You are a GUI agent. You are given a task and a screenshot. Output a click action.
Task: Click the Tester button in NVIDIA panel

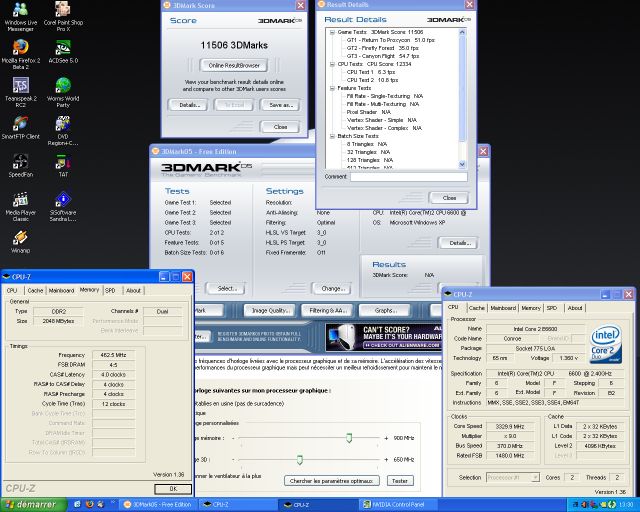[x=400, y=481]
